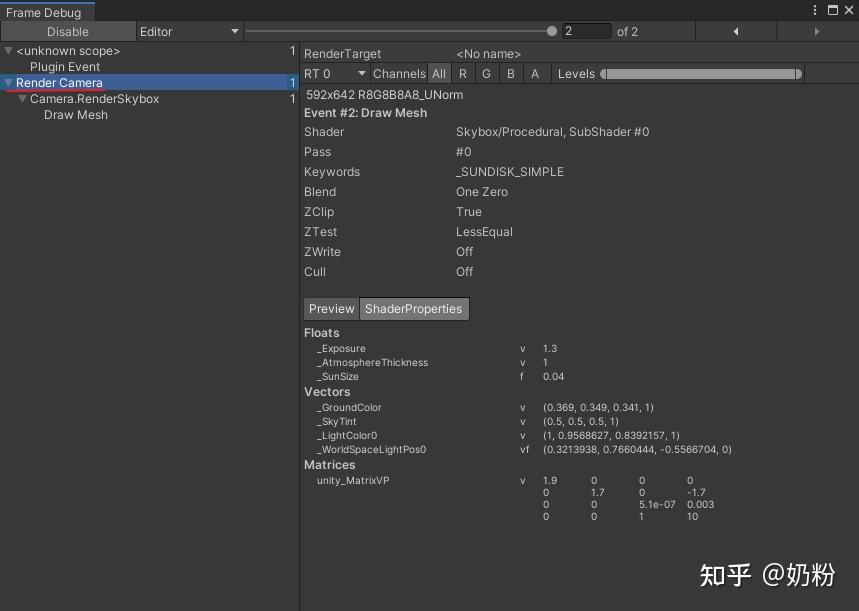Collapse the Camera.RenderSkybox group
Image resolution: width=859 pixels, height=611 pixels.
[20, 98]
